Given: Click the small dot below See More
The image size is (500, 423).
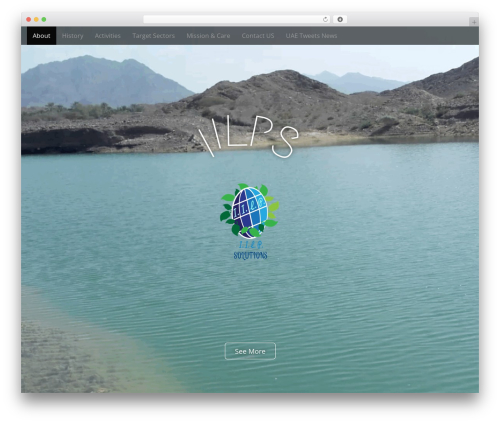Looking at the screenshot, I should pos(276,379).
